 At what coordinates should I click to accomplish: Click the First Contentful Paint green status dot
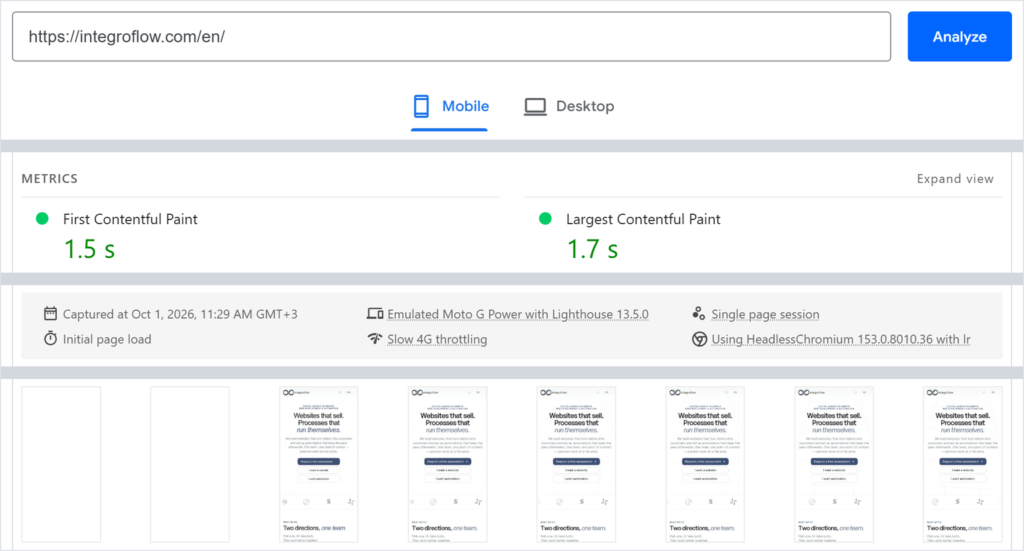(x=42, y=219)
